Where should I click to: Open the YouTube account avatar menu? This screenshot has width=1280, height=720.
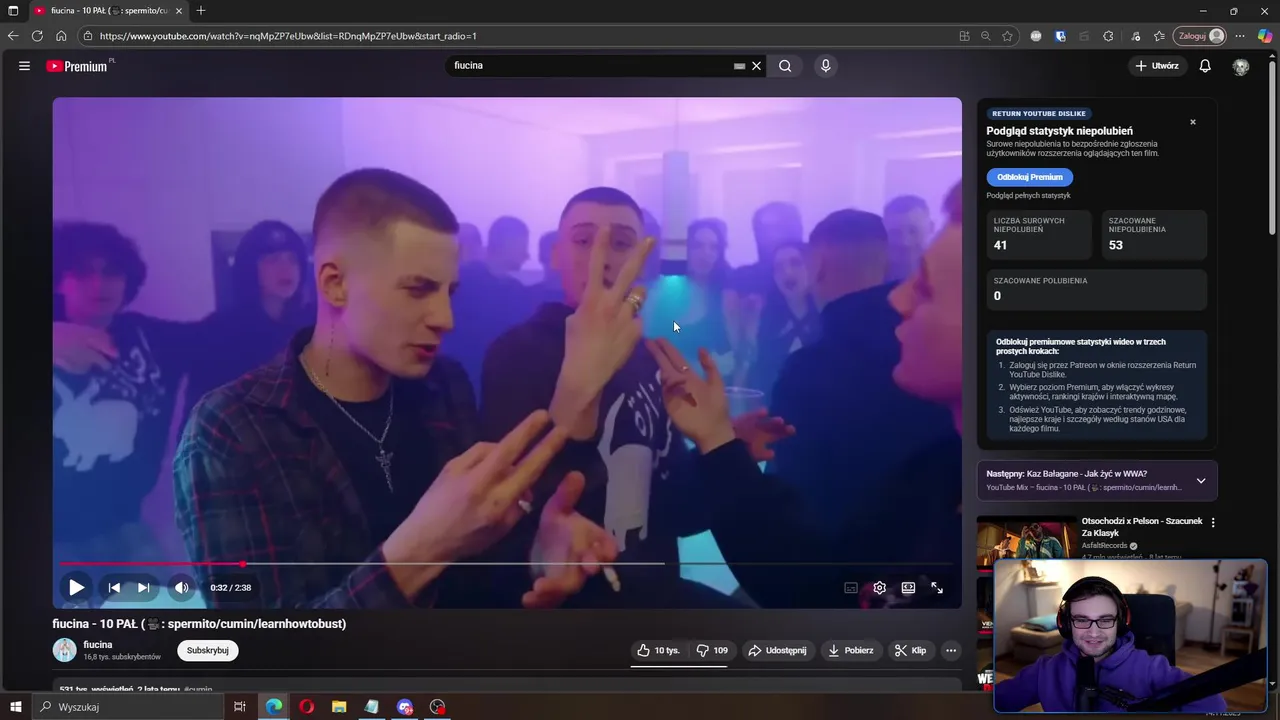point(1241,66)
